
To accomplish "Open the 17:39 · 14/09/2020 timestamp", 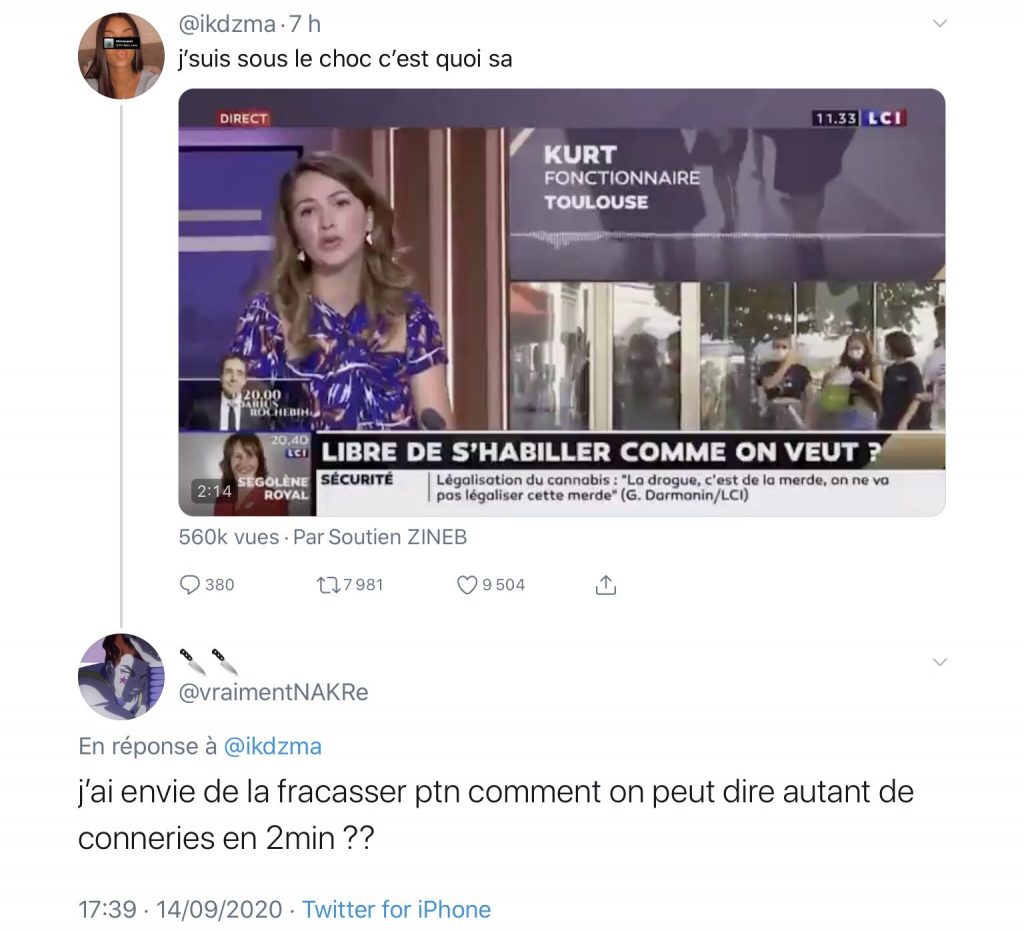I will [x=180, y=909].
